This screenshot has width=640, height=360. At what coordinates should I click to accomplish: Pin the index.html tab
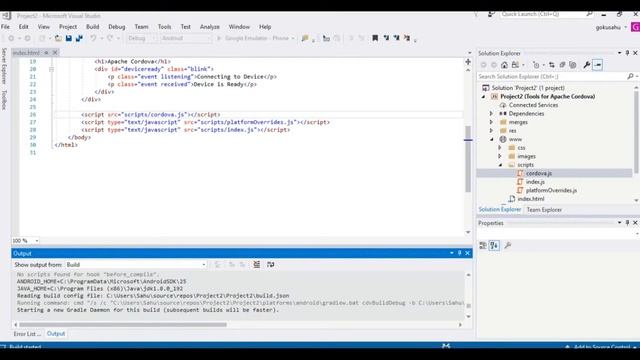point(46,53)
